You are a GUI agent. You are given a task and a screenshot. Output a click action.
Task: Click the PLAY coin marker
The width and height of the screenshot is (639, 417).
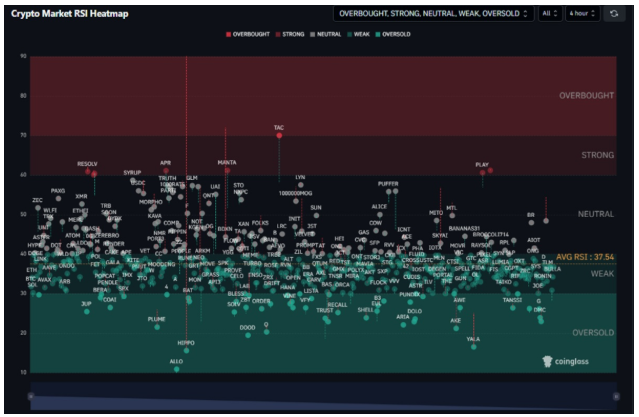pyautogui.click(x=482, y=172)
